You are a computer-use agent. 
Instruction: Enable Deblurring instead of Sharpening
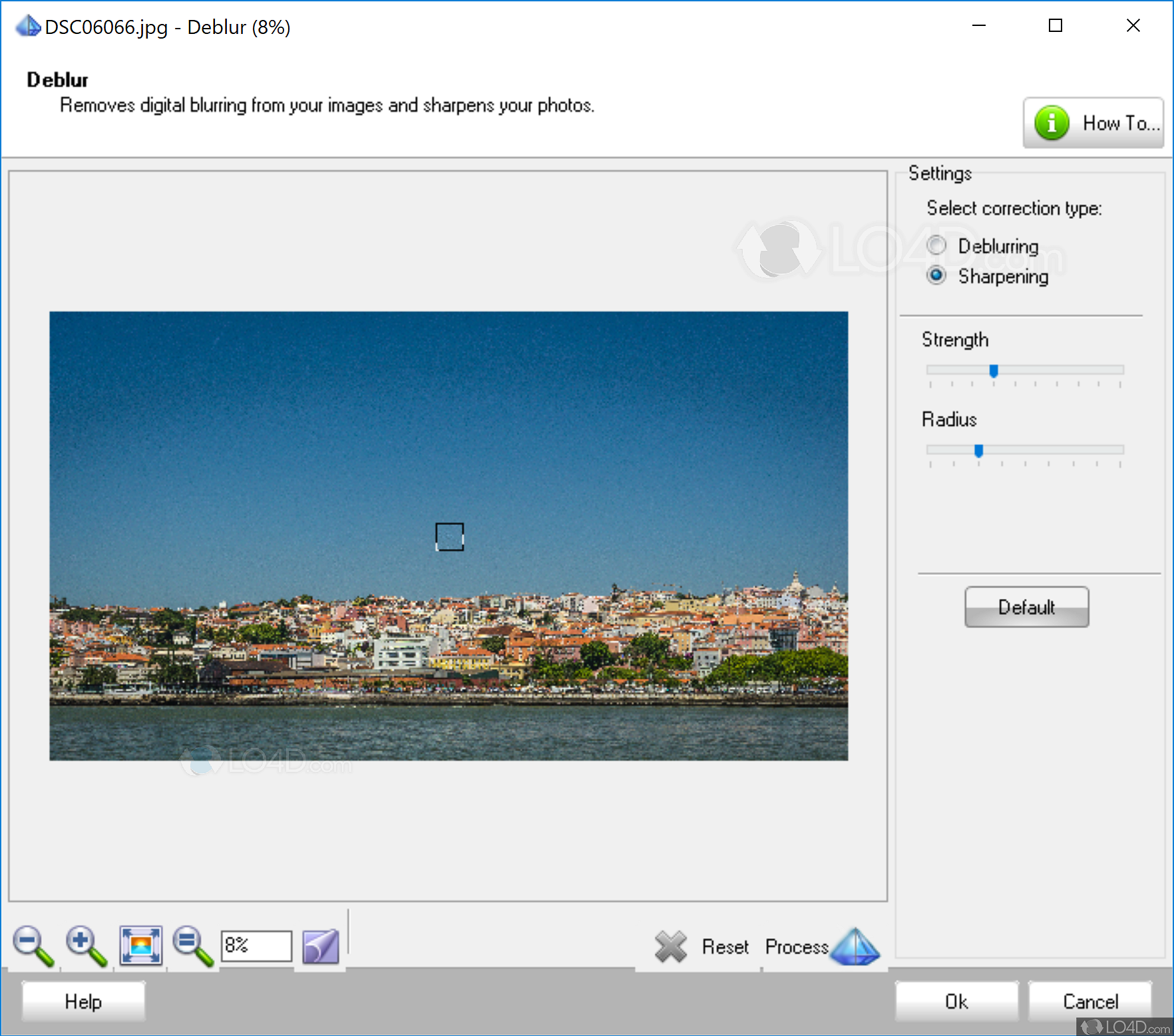click(936, 246)
